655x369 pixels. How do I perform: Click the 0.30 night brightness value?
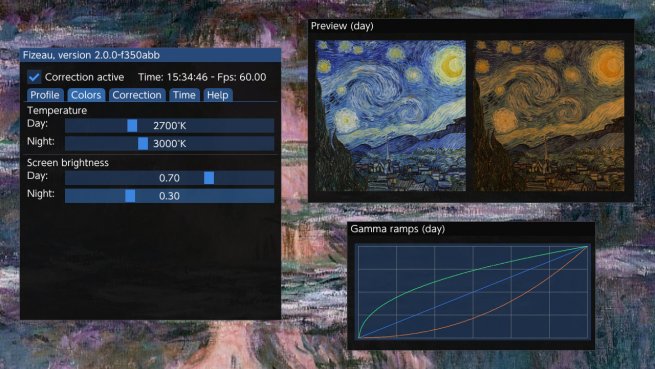pos(169,196)
